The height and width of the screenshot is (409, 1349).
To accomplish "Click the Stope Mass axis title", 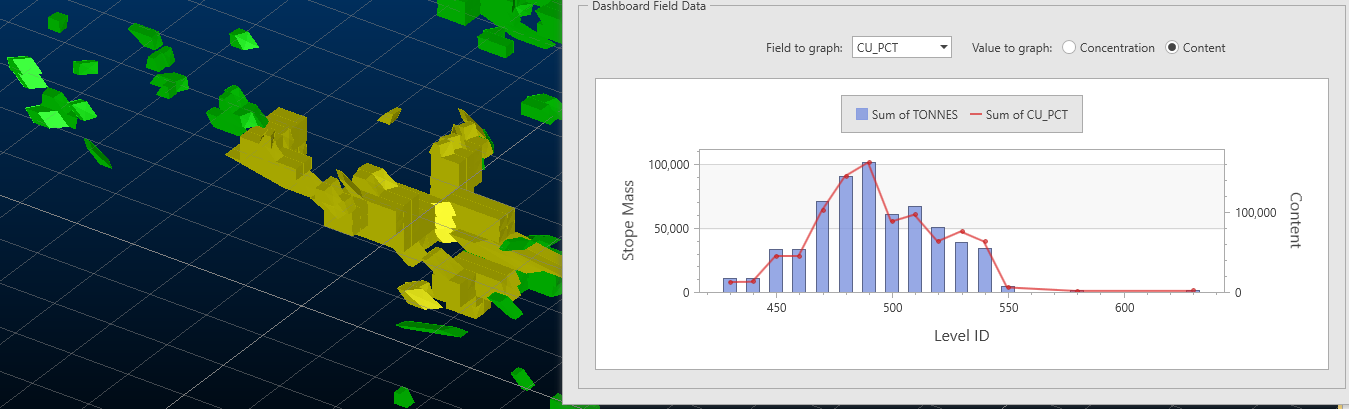I will [x=629, y=227].
